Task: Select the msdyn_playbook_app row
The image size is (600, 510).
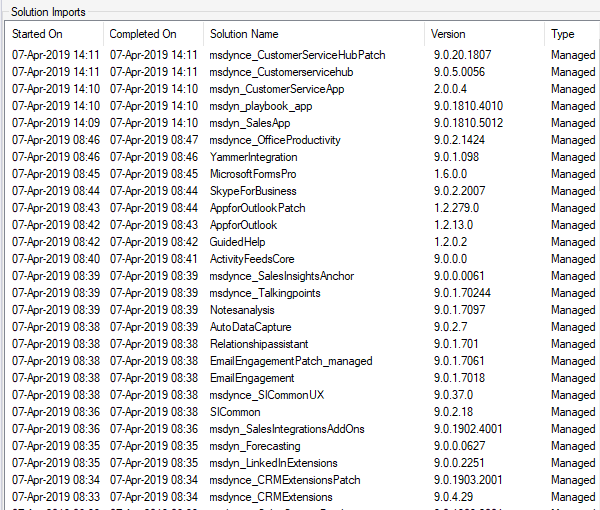Action: pos(302,106)
